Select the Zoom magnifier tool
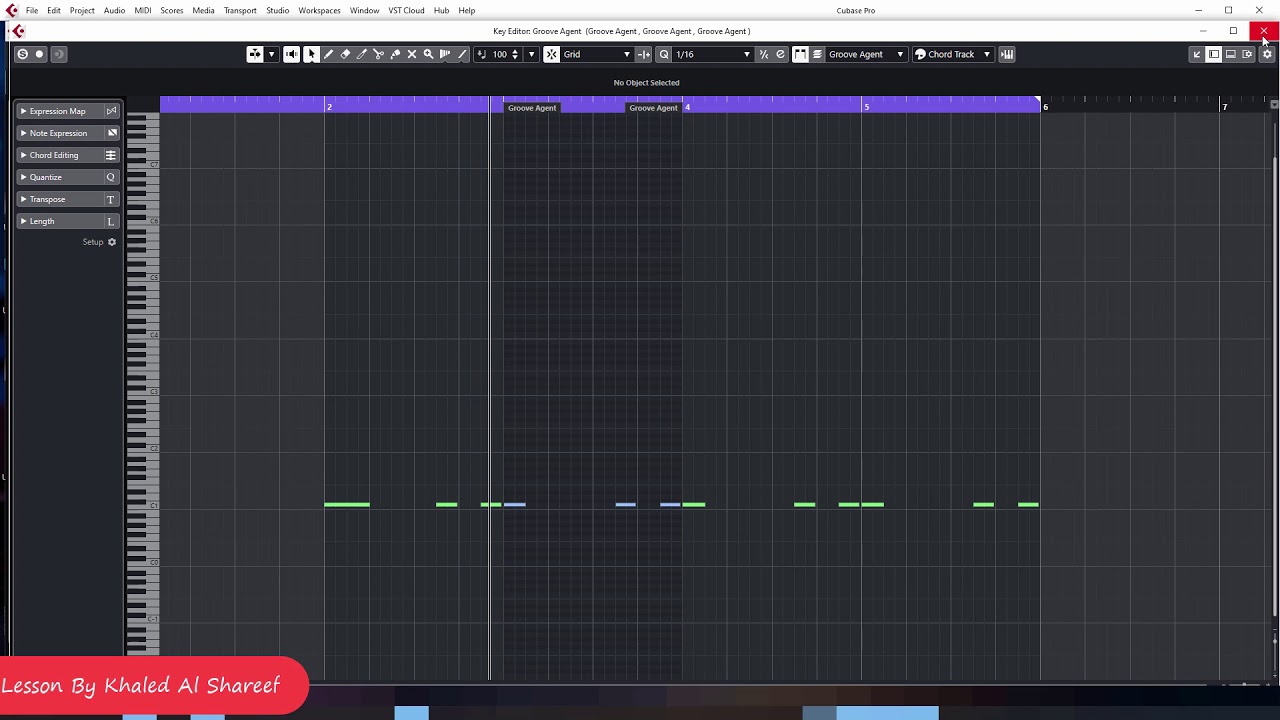Image resolution: width=1280 pixels, height=720 pixels. click(x=428, y=54)
